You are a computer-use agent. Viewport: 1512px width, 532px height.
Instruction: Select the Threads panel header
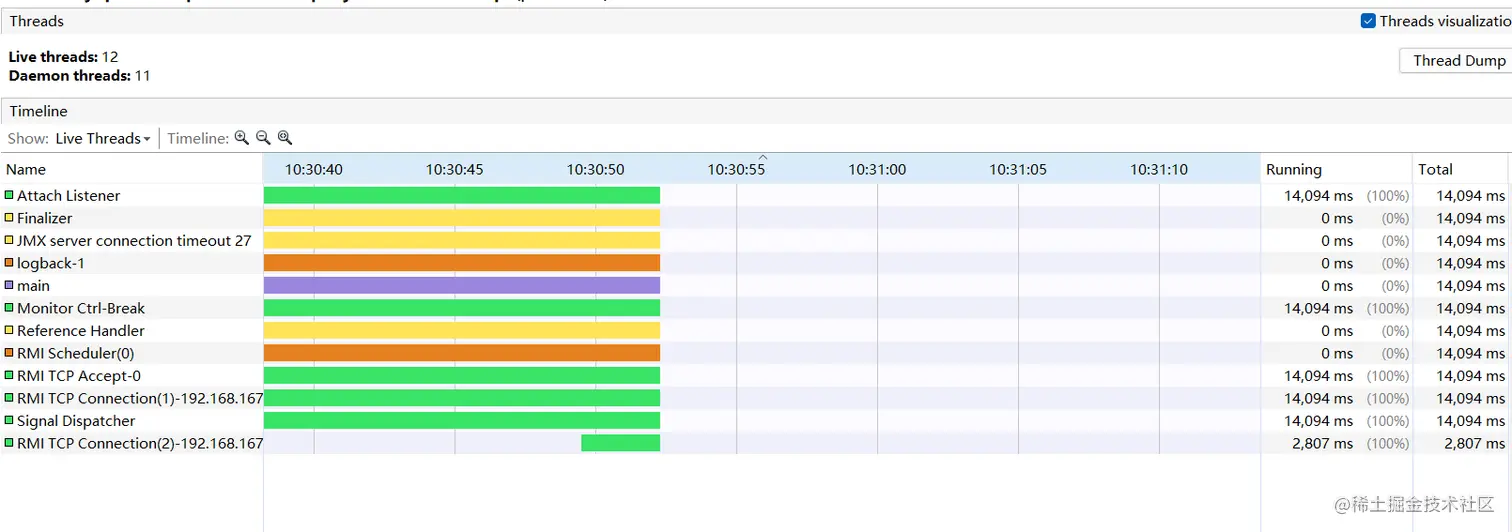pos(37,21)
